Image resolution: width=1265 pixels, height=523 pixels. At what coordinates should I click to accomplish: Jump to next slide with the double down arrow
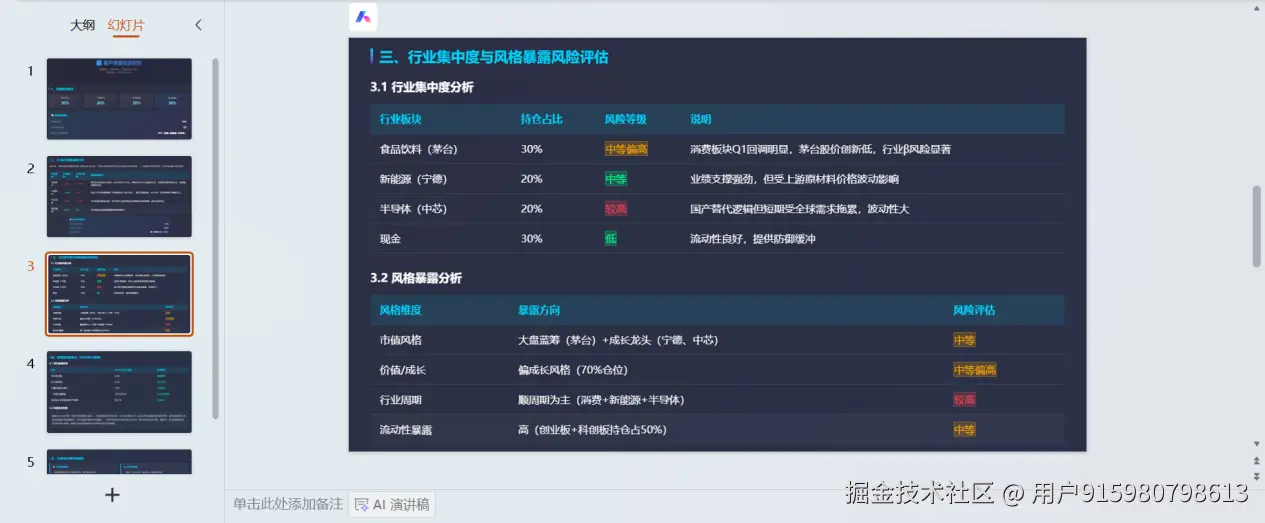click(x=1257, y=476)
